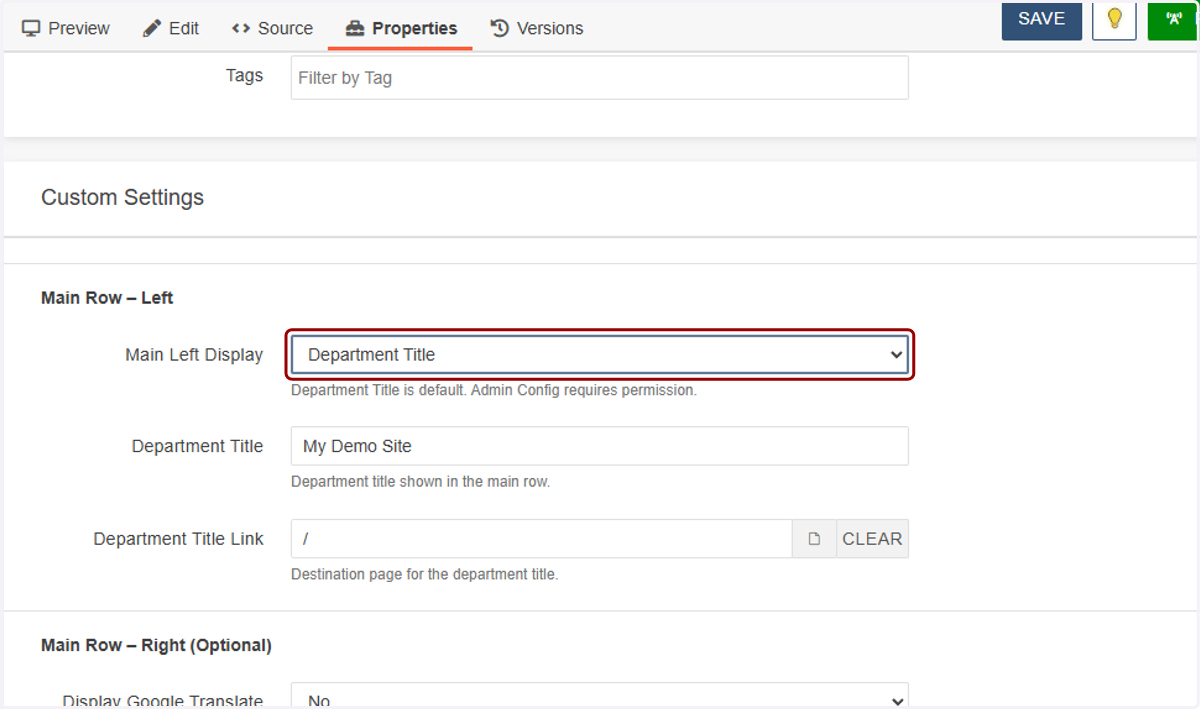Click 'Department title shown in the main row' text
Viewport: 1200px width, 709px height.
pyautogui.click(x=421, y=482)
